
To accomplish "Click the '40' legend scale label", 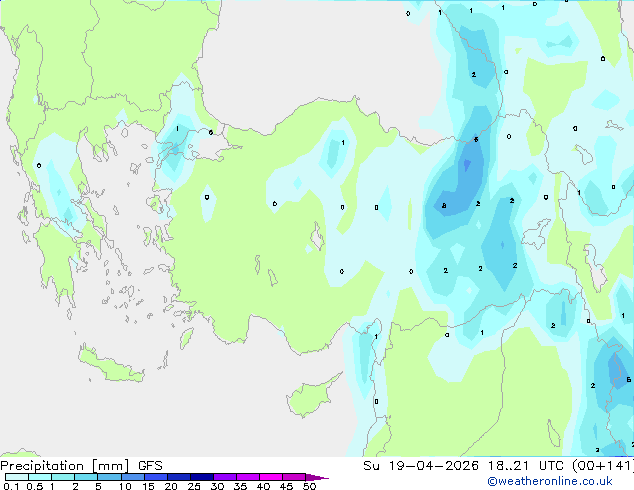I will pos(263,486).
